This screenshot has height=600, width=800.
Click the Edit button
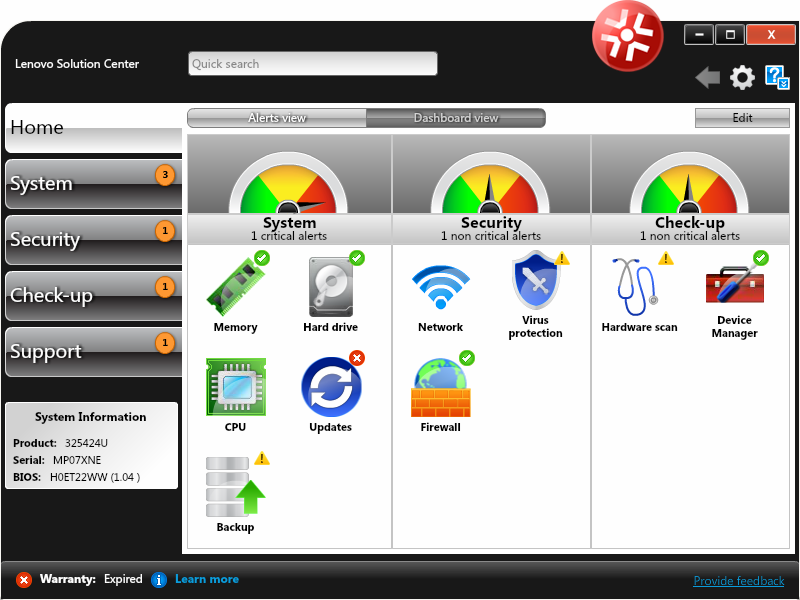click(x=742, y=118)
